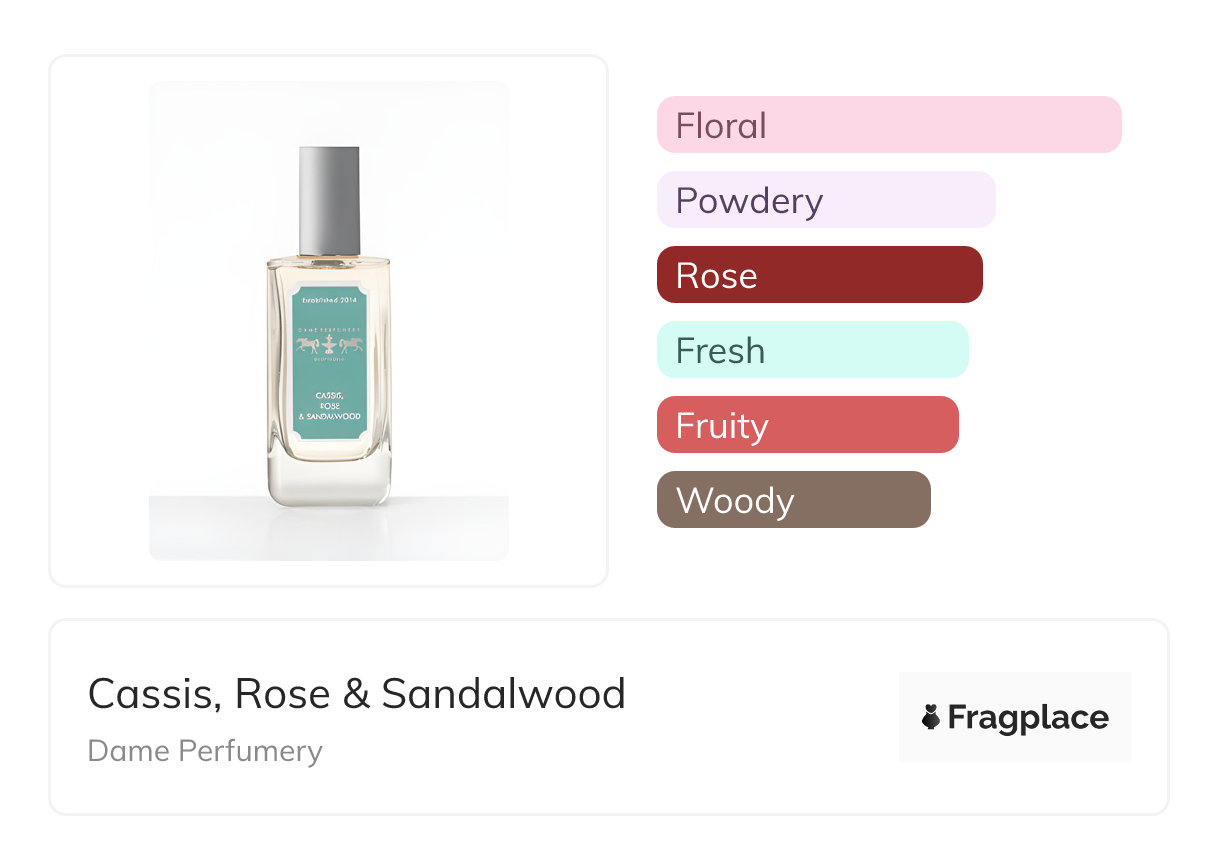Select the Floral accord bar
The height and width of the screenshot is (864, 1218).
tap(889, 125)
